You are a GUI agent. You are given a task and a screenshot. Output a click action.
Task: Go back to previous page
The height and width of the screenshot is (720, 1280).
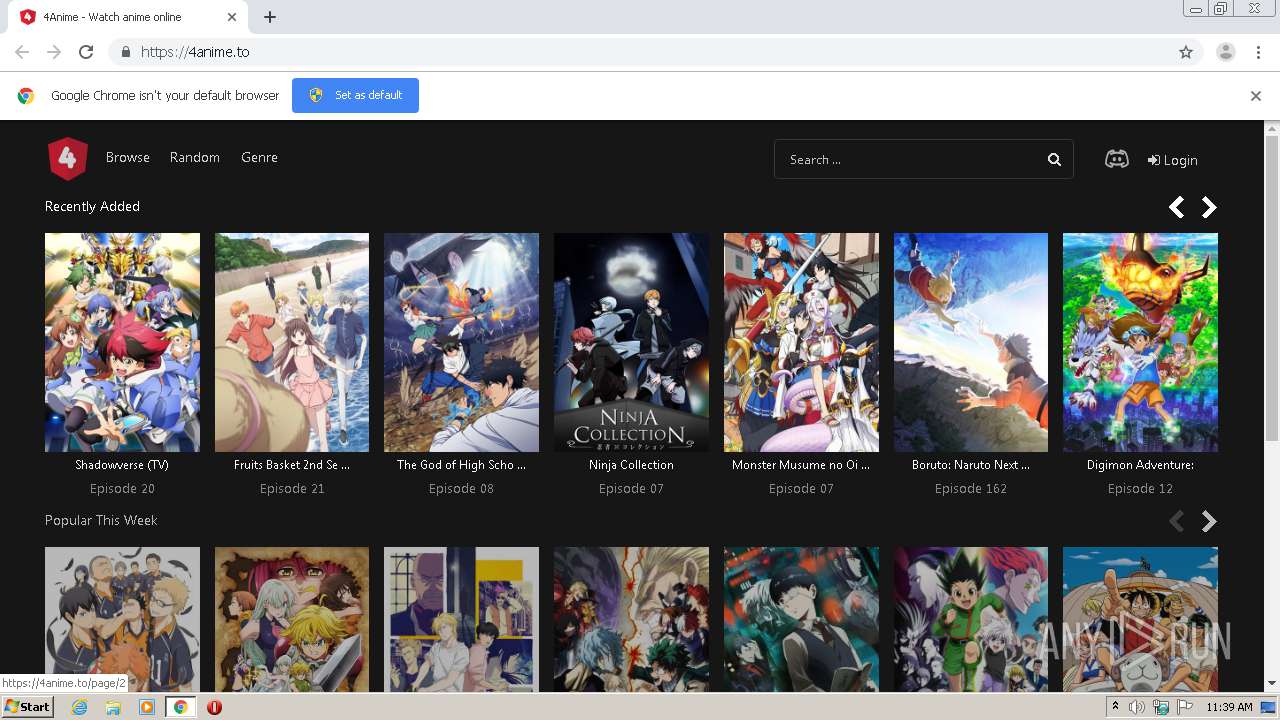[x=22, y=52]
